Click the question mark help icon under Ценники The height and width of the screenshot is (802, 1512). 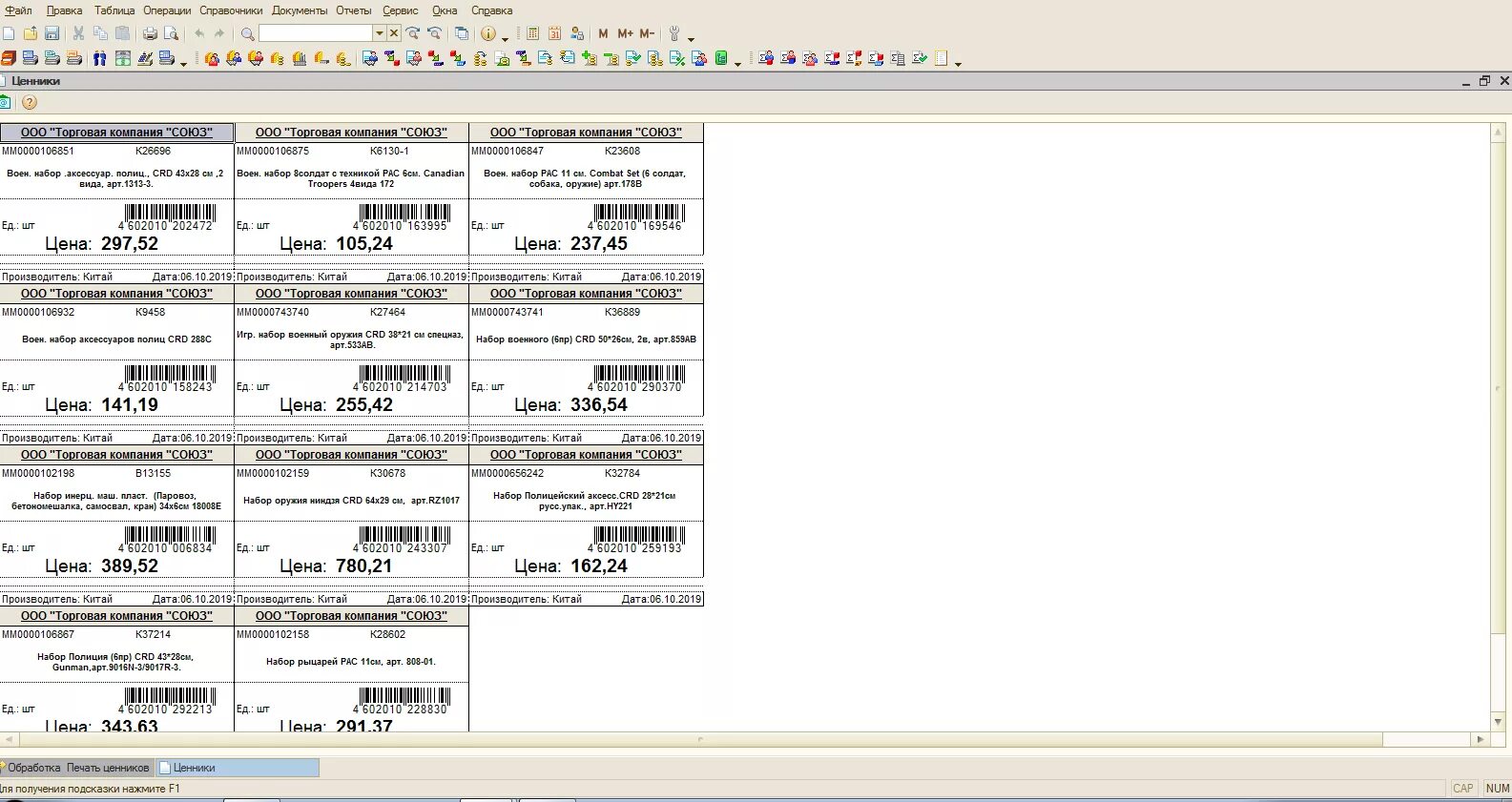30,102
